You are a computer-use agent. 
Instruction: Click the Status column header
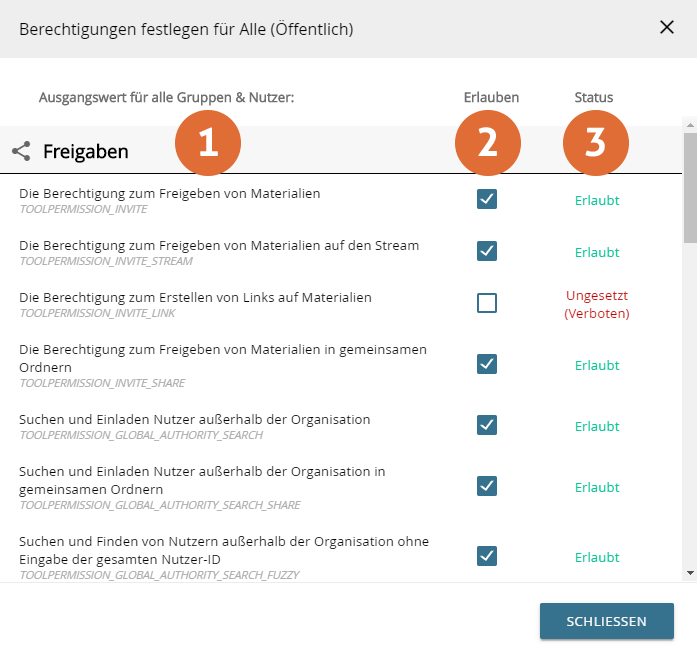click(x=594, y=98)
